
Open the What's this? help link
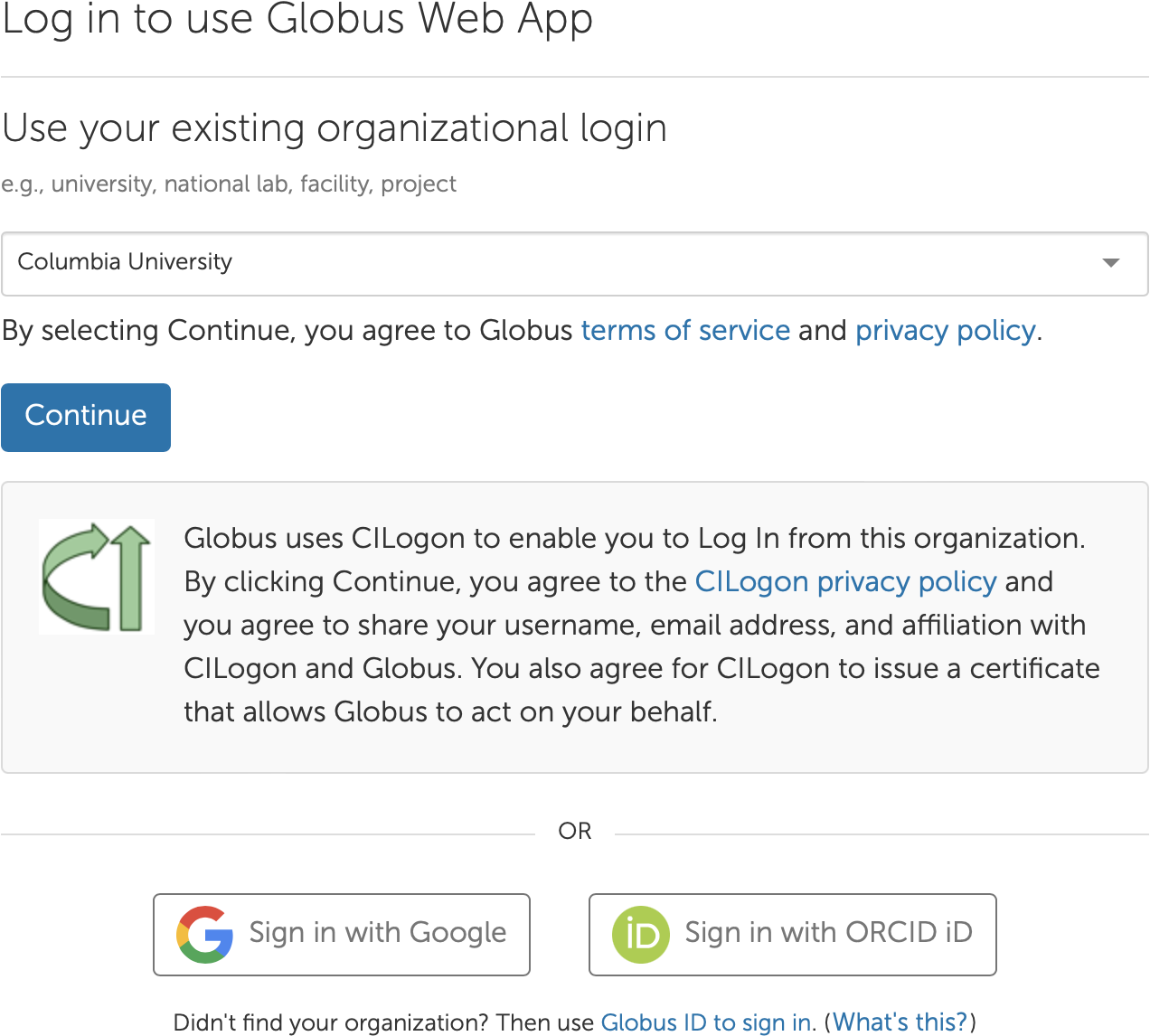click(900, 1022)
